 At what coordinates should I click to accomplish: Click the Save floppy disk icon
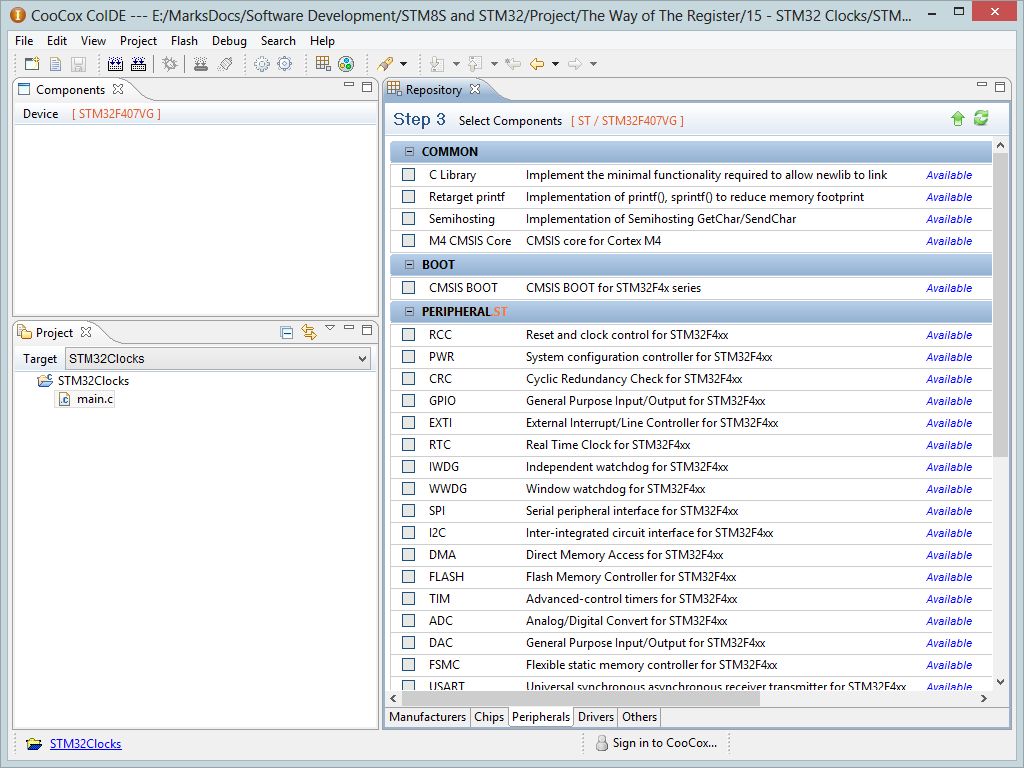click(78, 64)
